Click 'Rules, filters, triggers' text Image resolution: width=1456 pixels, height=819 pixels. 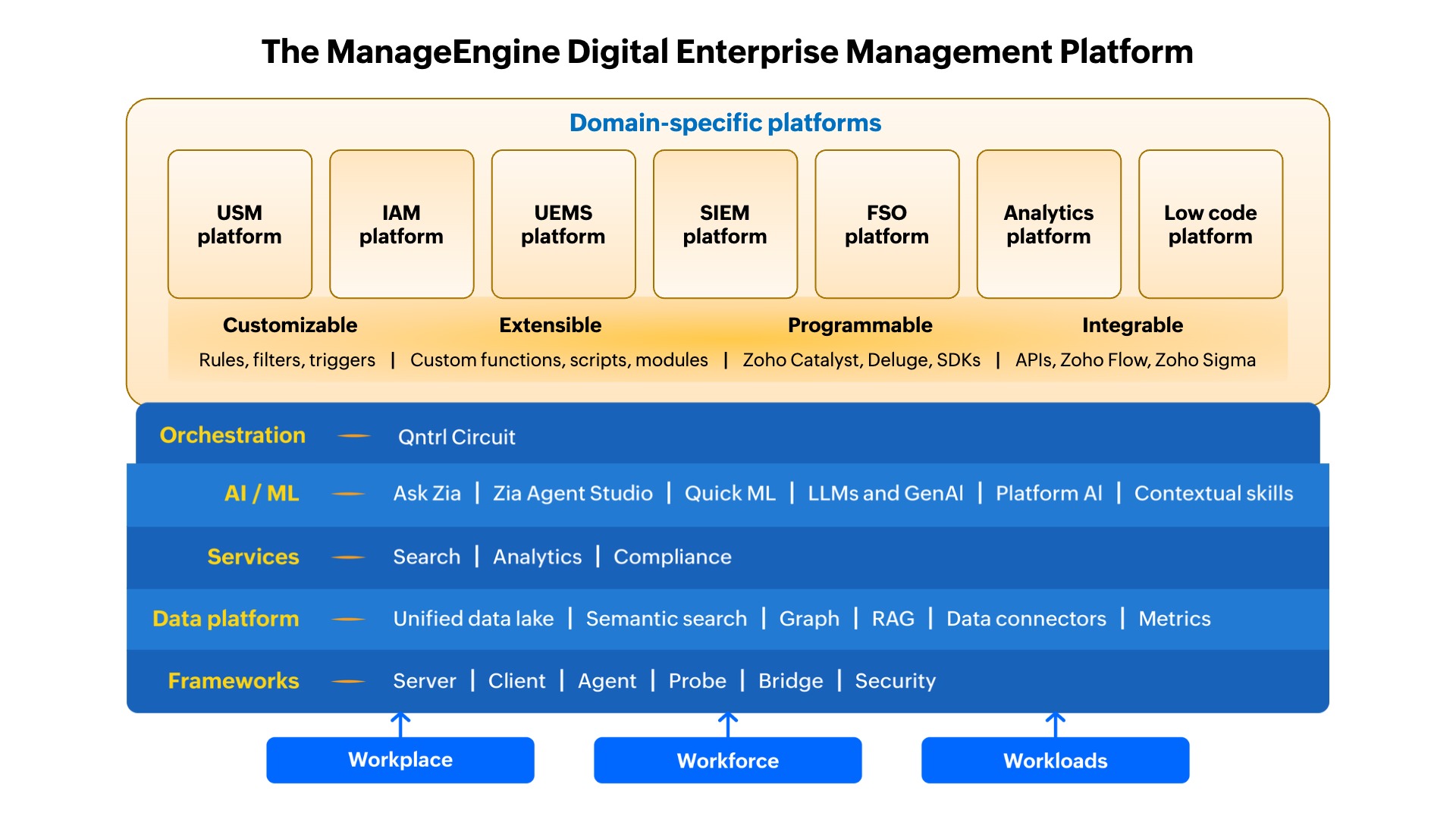click(287, 359)
